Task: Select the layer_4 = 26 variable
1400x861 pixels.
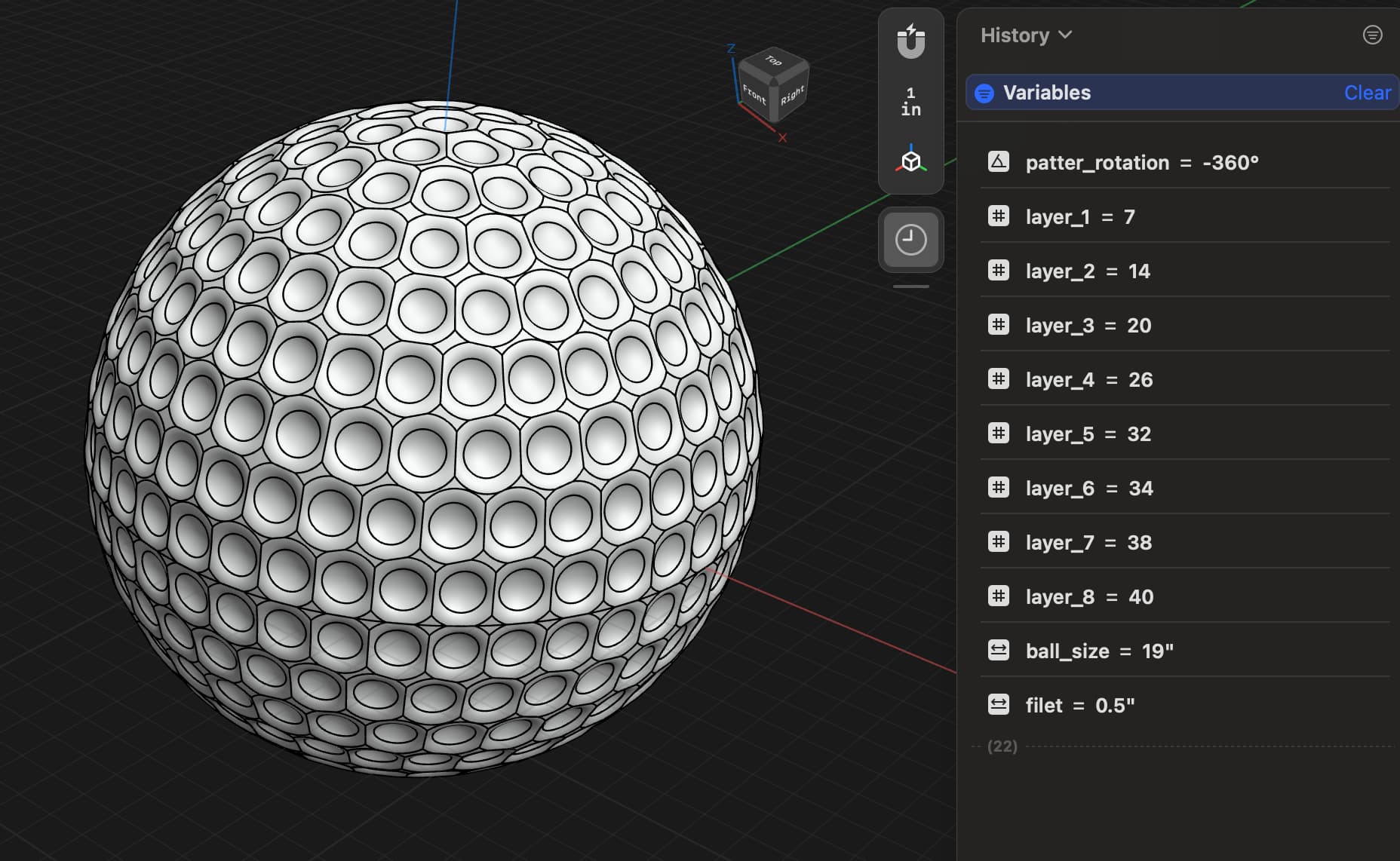Action: (x=1184, y=379)
